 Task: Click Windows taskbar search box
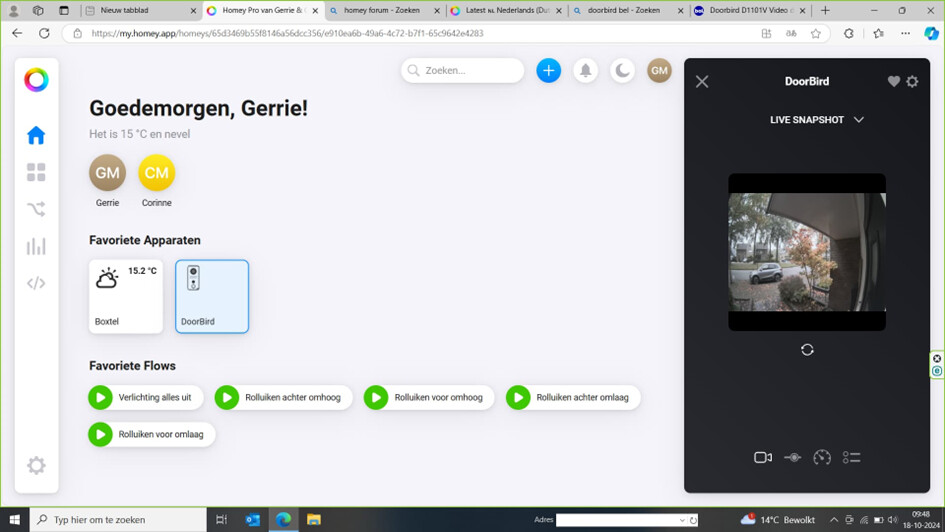pyautogui.click(x=118, y=519)
